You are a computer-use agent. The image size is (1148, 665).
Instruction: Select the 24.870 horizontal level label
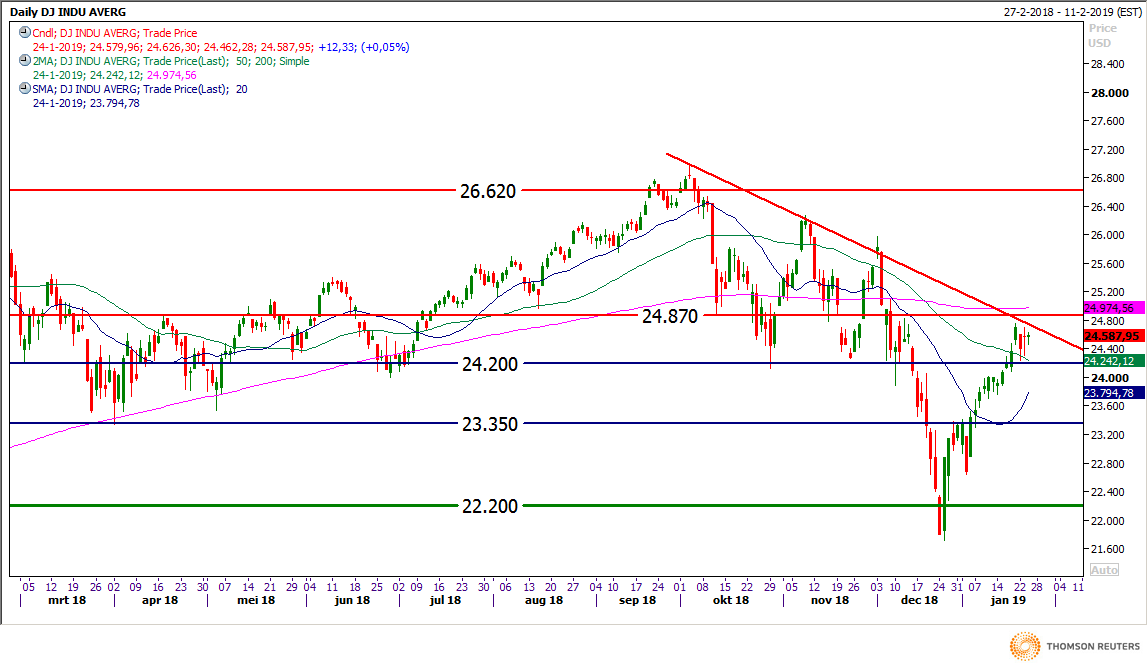(x=670, y=315)
